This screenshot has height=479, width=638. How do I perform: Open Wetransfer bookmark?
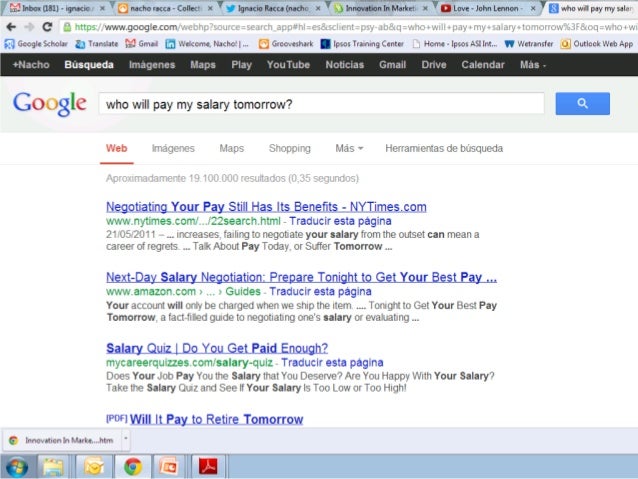point(529,44)
